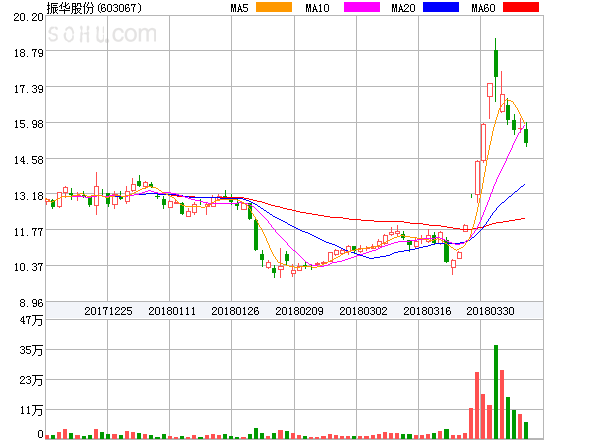Click the magenta MA10 legend swatch
The image size is (600, 440).
362,7
